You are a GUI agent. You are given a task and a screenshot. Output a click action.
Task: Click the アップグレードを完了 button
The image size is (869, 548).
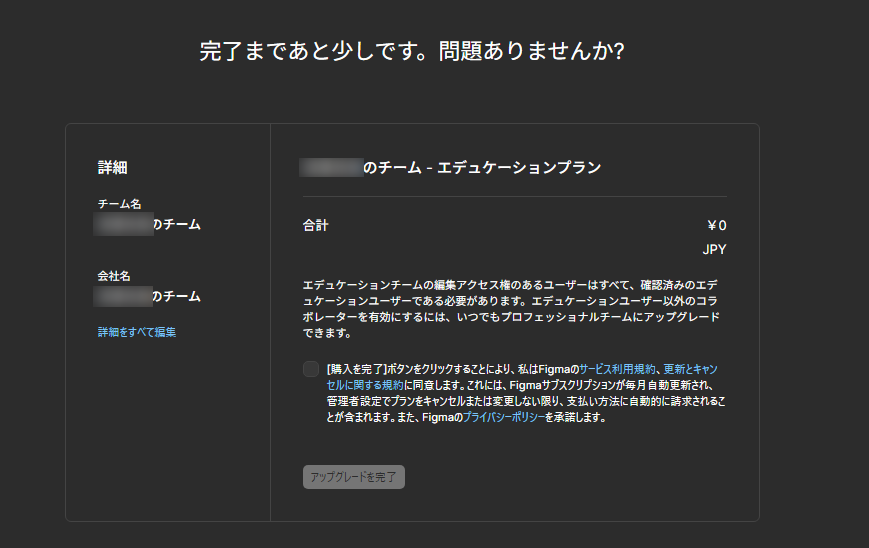pyautogui.click(x=354, y=477)
